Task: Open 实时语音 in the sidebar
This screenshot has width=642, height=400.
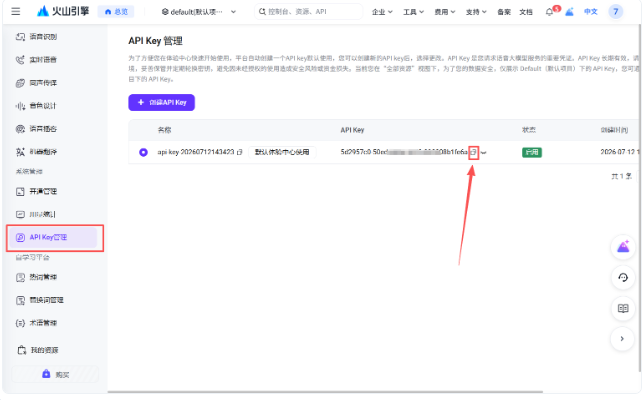Action: tap(36, 60)
